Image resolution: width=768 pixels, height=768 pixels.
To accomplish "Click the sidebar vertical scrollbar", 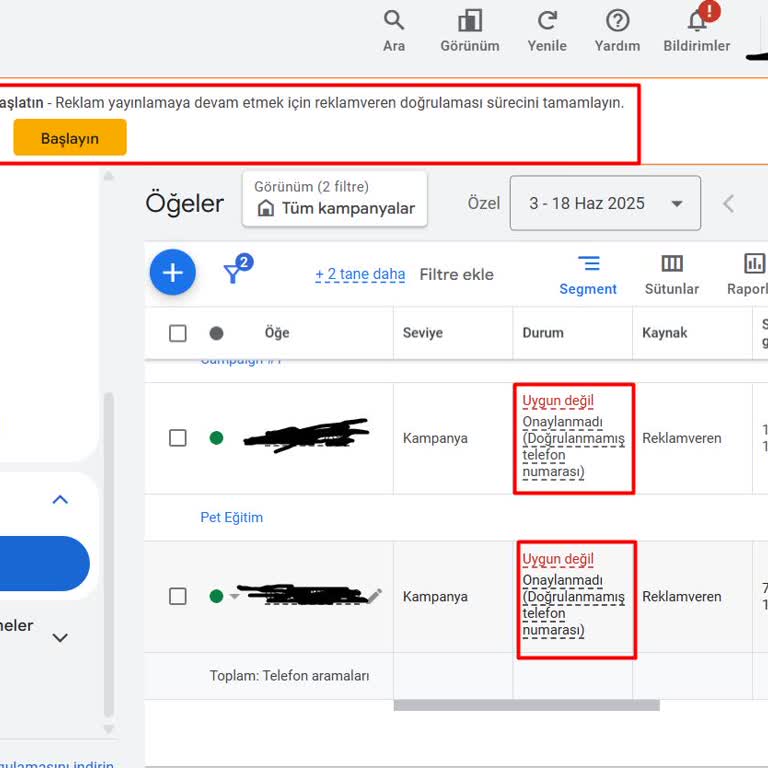I will (109, 554).
